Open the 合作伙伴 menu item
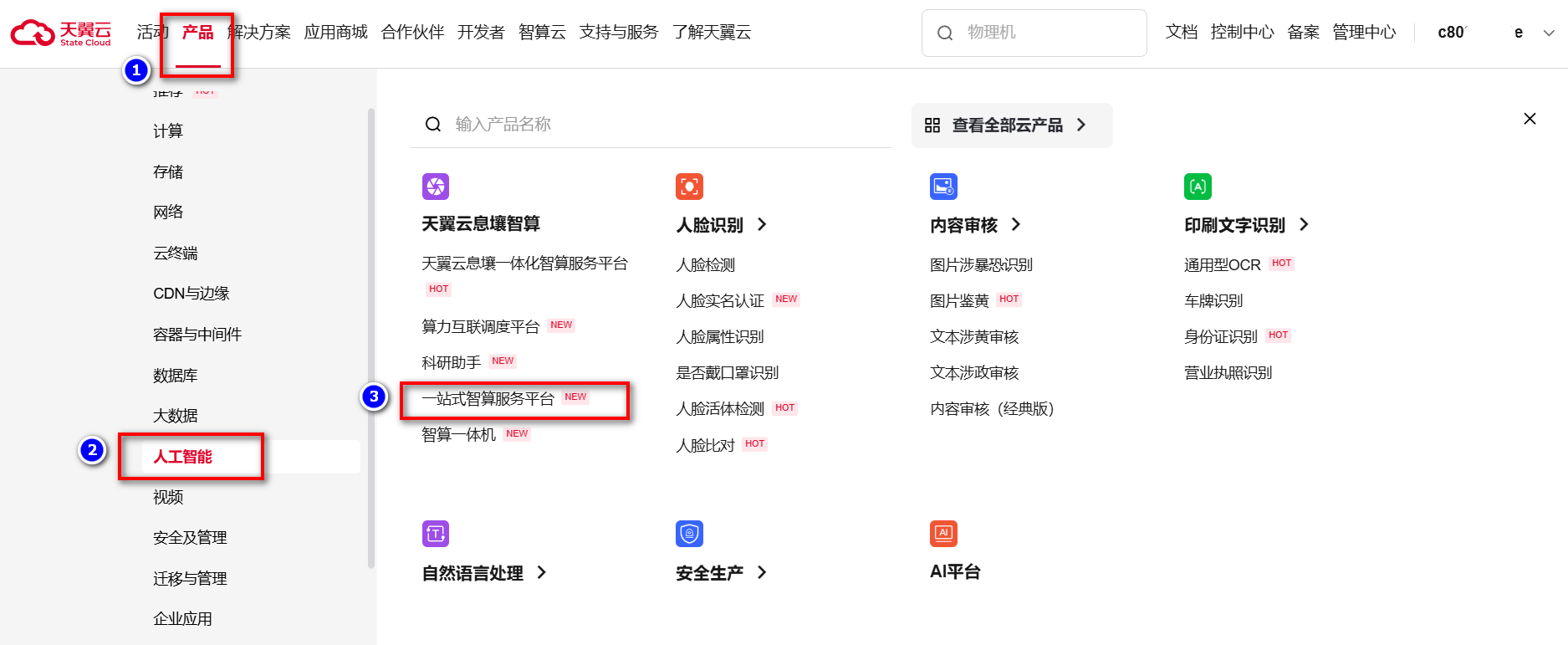 tap(412, 33)
